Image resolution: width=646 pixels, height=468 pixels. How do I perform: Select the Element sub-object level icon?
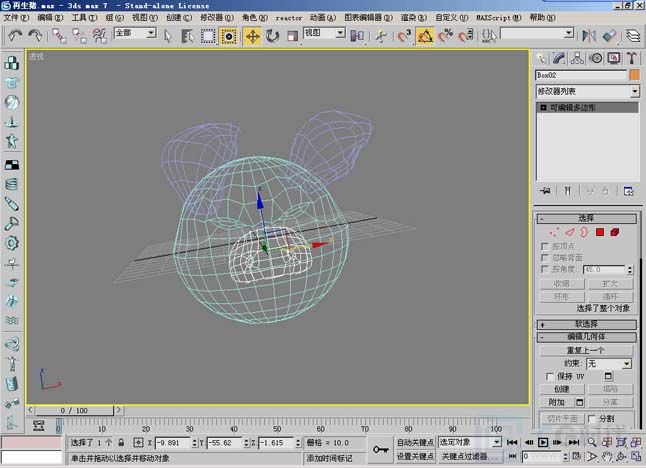click(x=615, y=232)
